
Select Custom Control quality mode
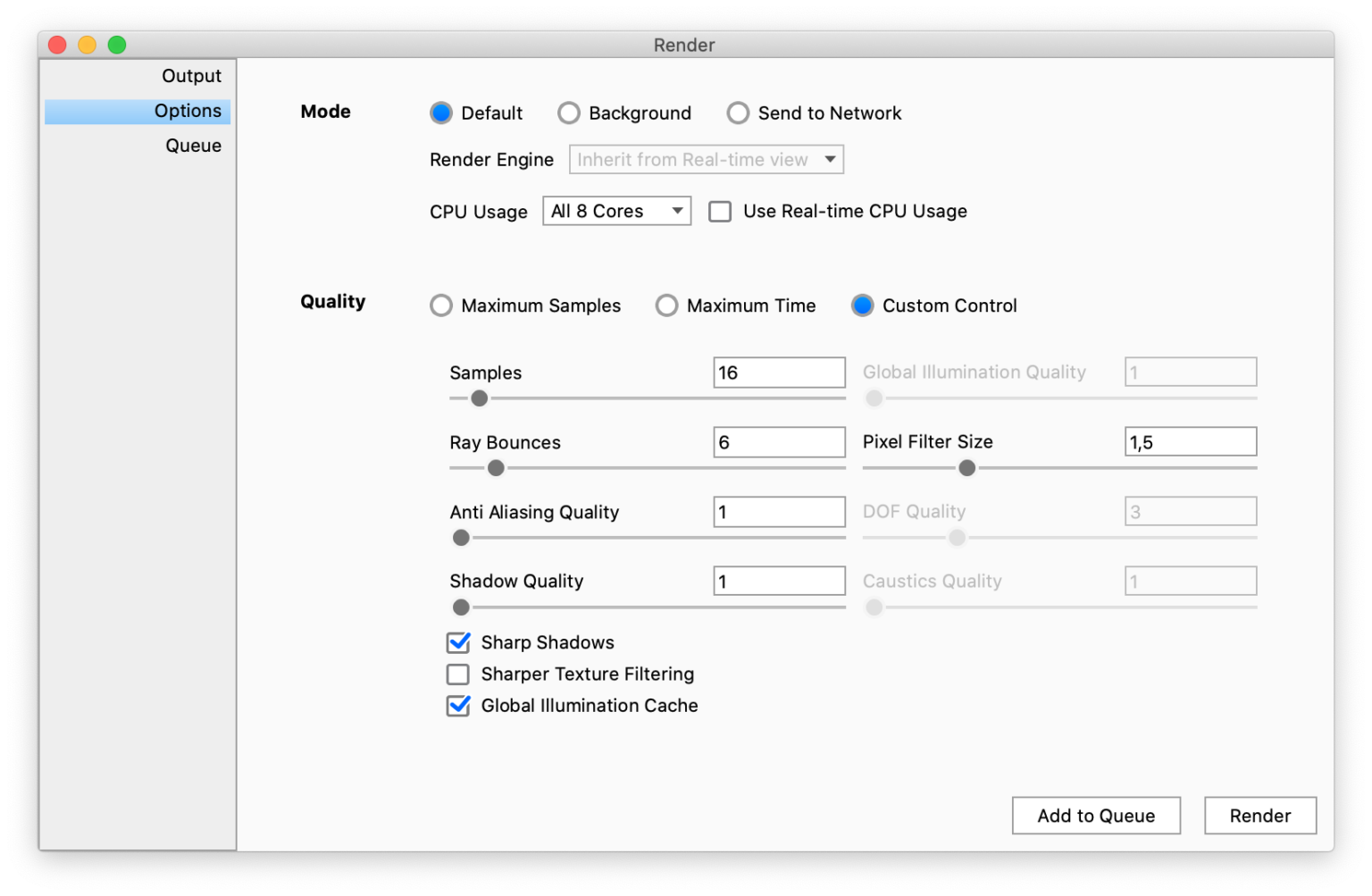(863, 305)
